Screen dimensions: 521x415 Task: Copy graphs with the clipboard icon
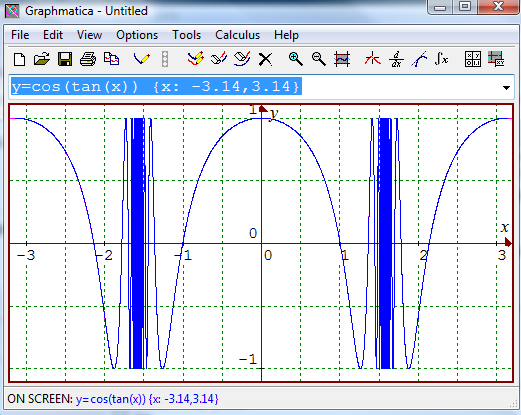click(x=111, y=60)
